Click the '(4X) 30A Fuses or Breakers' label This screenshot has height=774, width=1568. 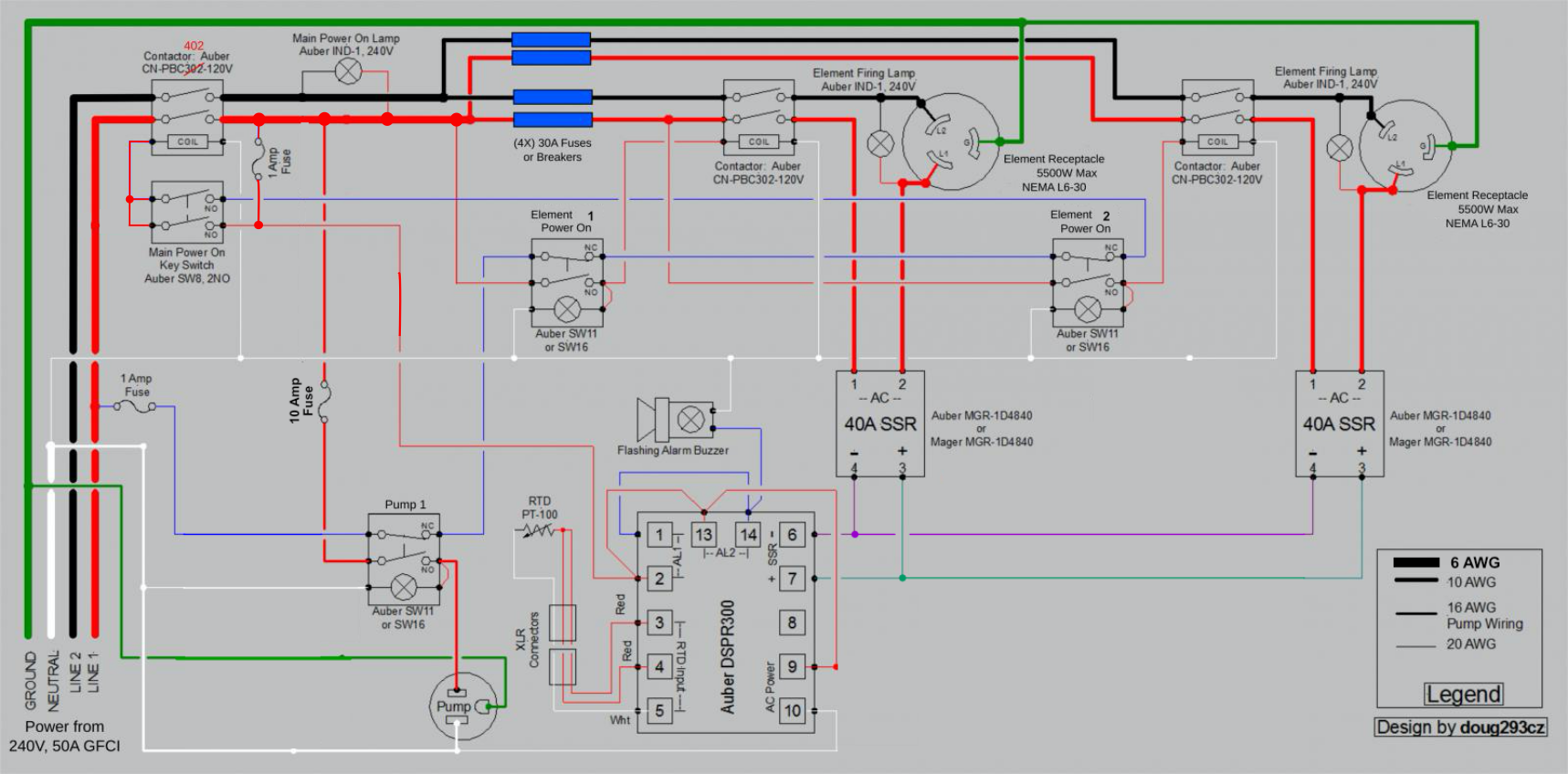tap(552, 150)
